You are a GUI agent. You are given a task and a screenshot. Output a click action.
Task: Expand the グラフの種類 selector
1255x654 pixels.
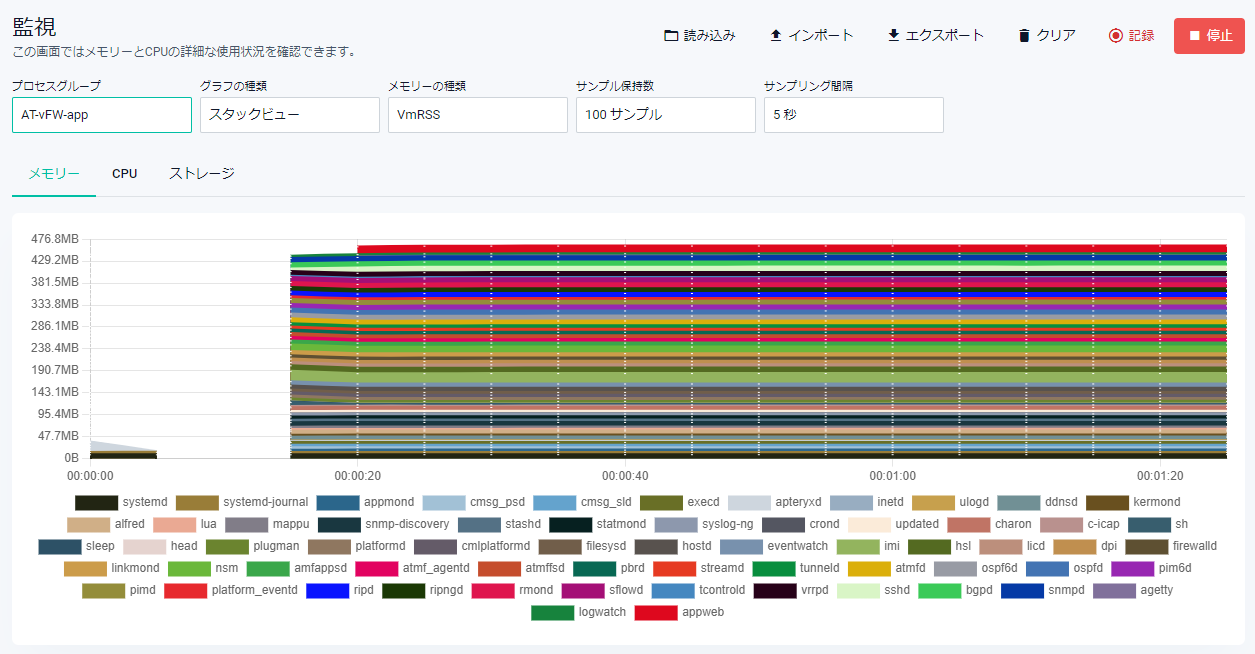click(x=290, y=115)
